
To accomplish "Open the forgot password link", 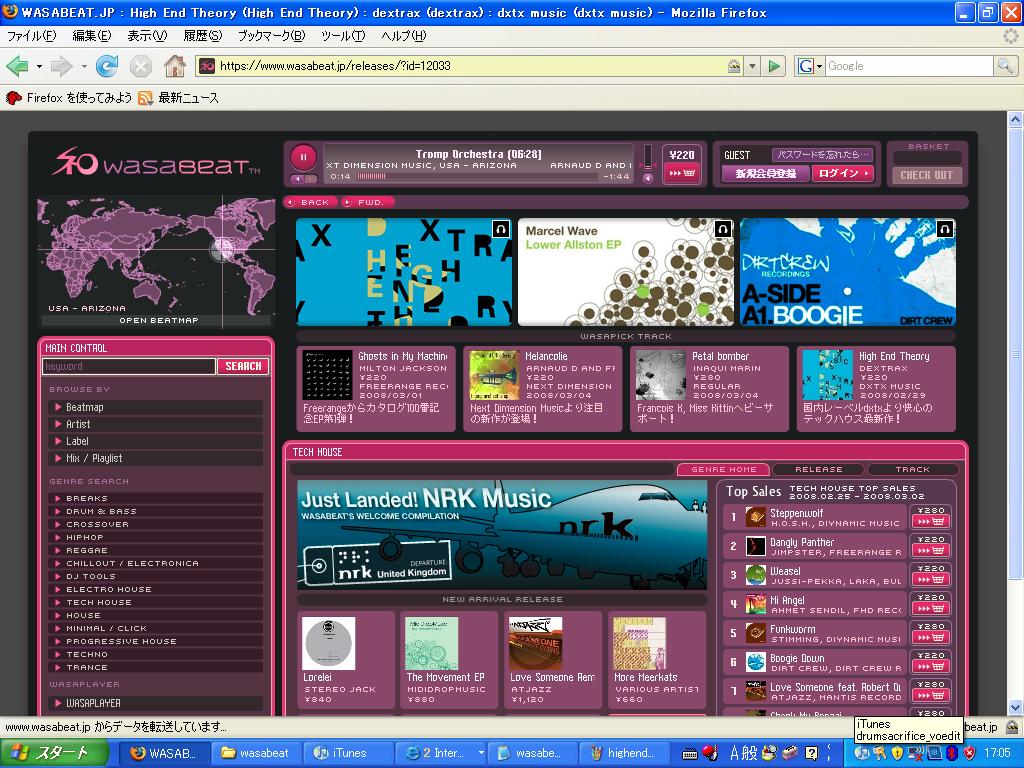I will pos(823,155).
